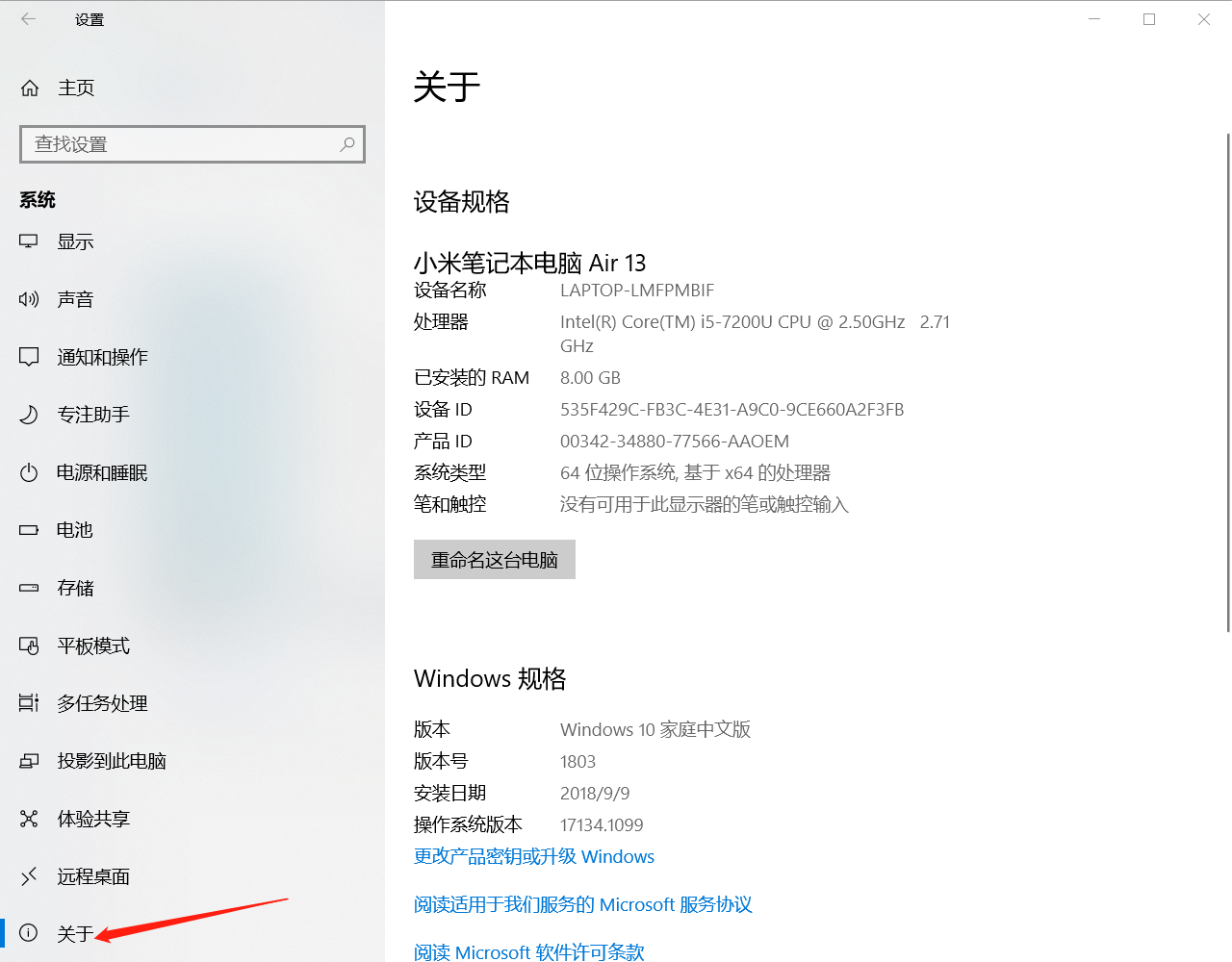Click the Focus assist (专注助手) moon icon
1232x962 pixels.
pos(29,415)
